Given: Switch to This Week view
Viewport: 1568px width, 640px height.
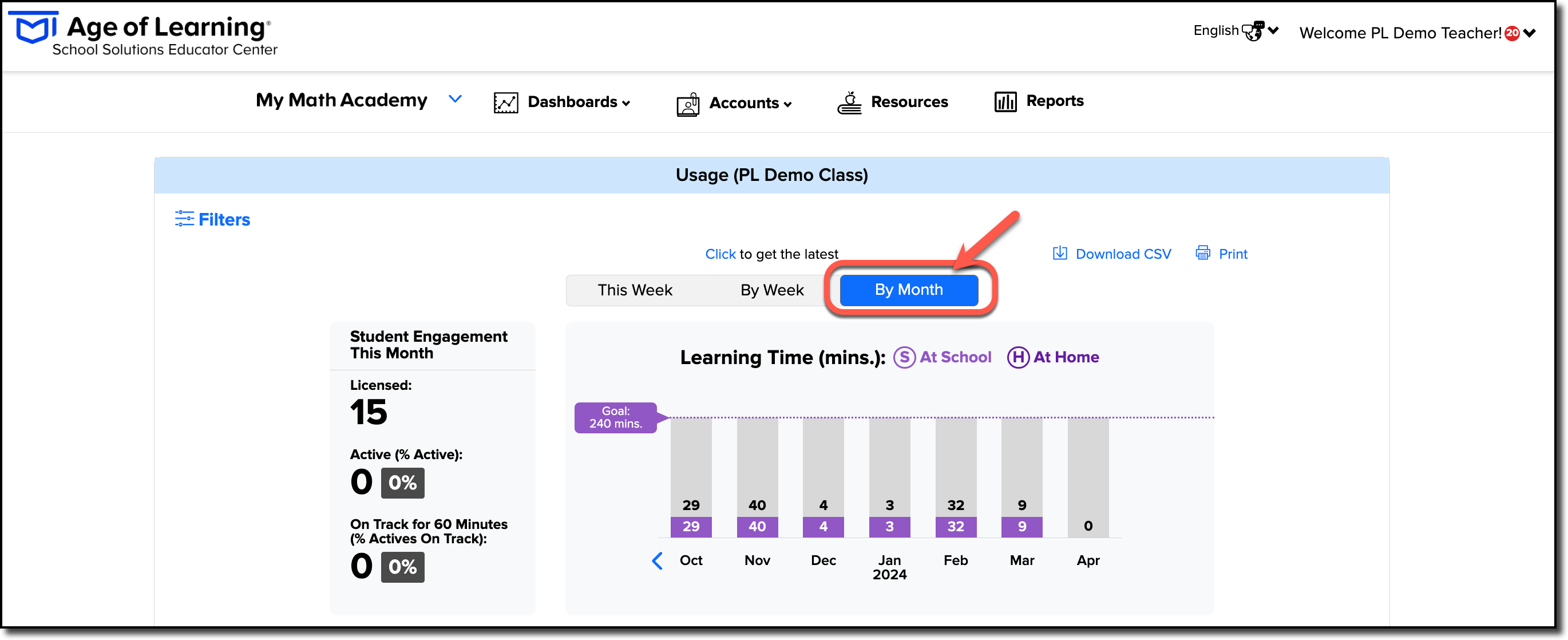Looking at the screenshot, I should pos(635,290).
